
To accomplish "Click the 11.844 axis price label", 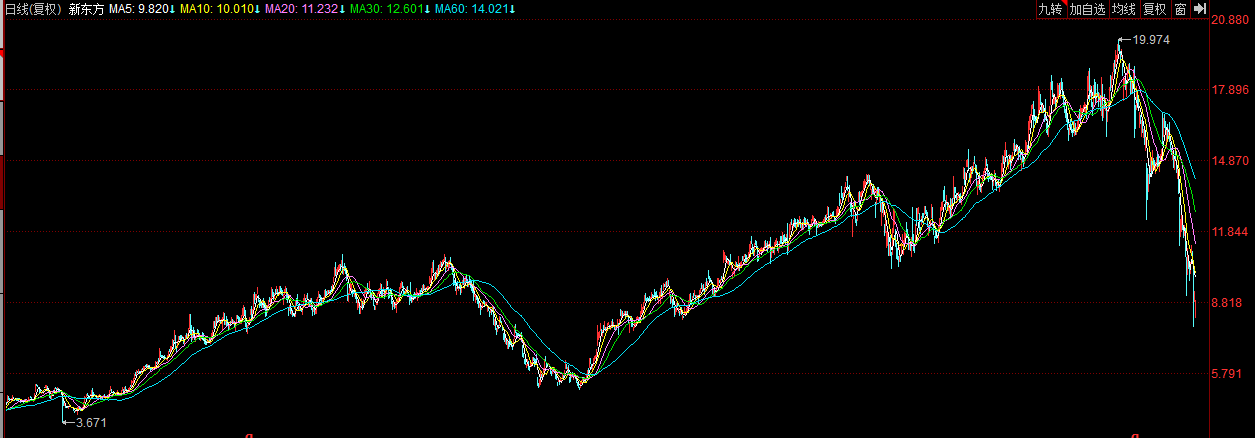I will (1232, 232).
